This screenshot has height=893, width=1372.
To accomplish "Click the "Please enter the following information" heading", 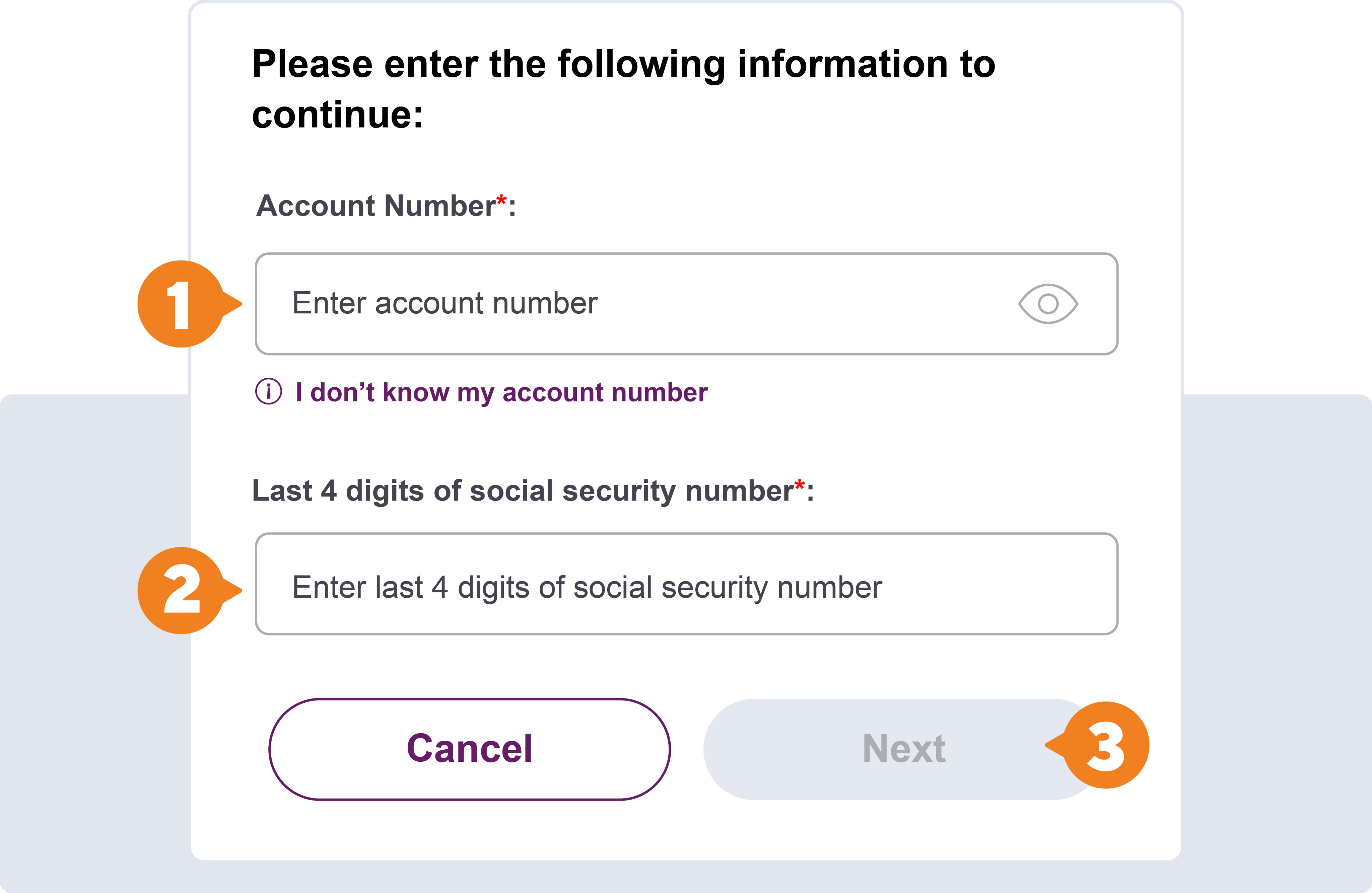I will [x=623, y=64].
